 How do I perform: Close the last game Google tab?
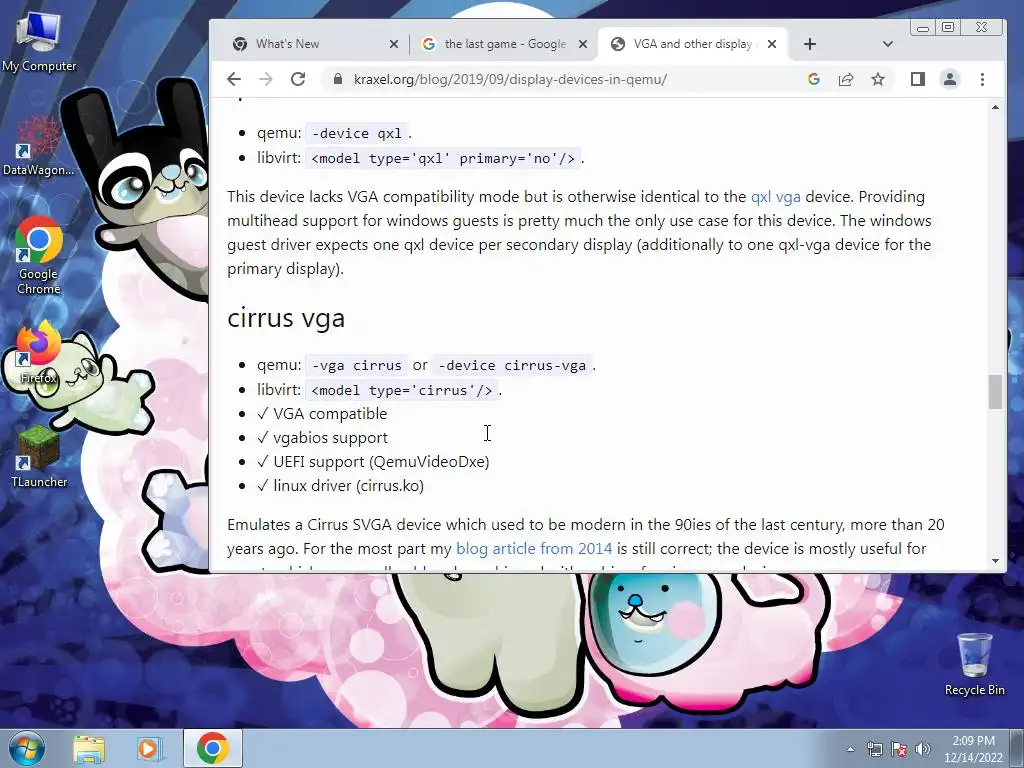[x=583, y=44]
